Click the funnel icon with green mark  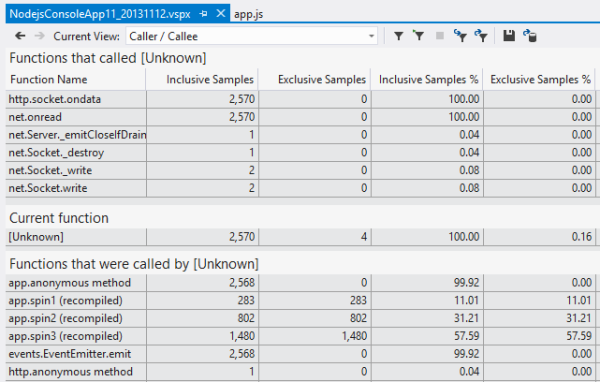click(419, 36)
